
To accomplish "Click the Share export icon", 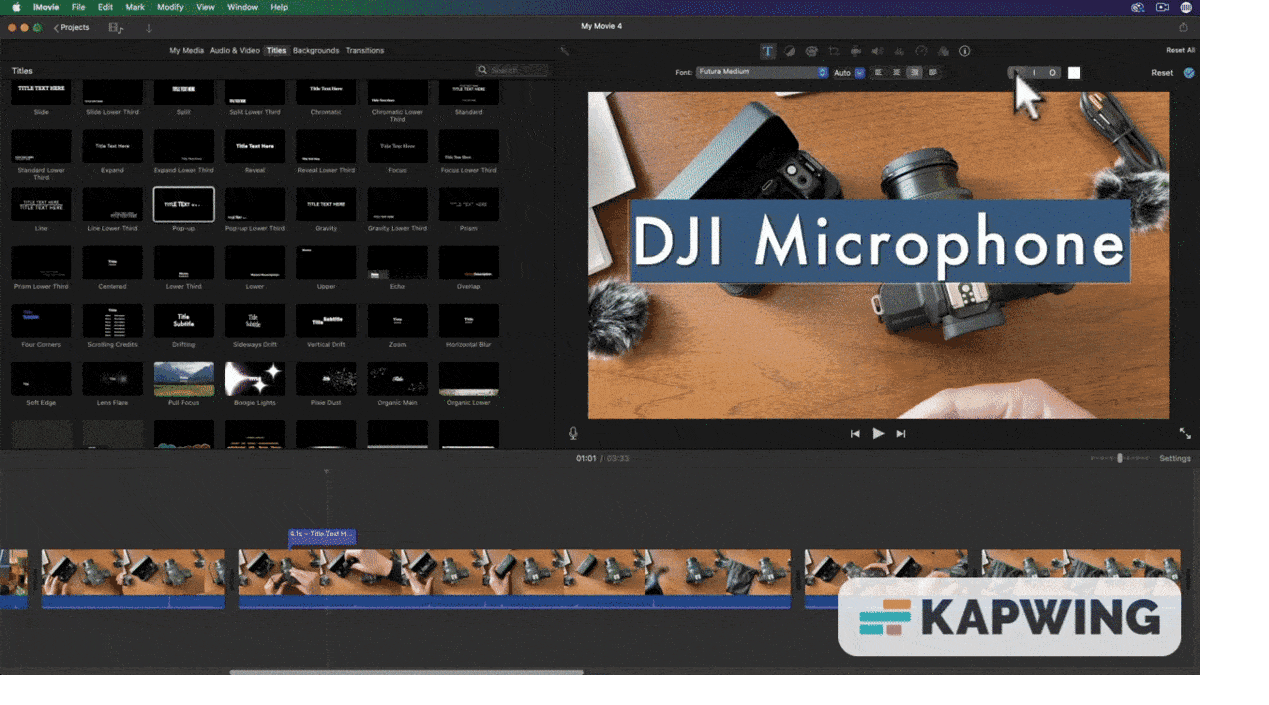I will click(1184, 27).
